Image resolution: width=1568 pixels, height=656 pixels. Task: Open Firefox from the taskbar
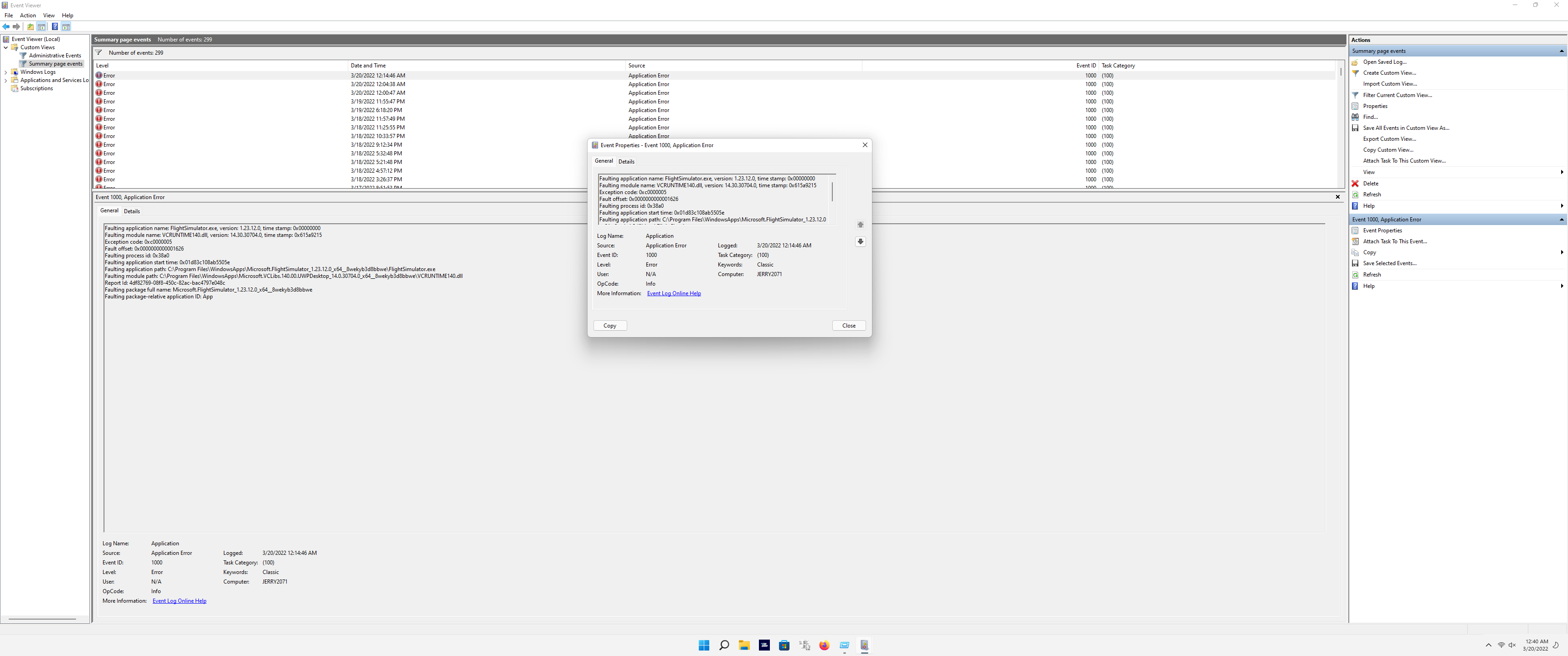coord(824,645)
